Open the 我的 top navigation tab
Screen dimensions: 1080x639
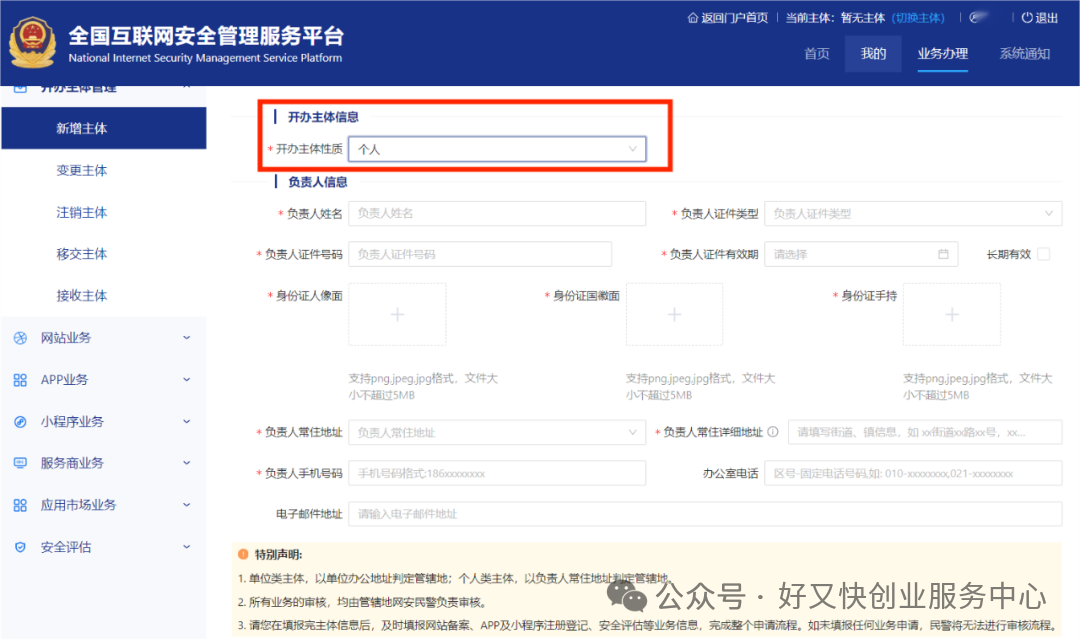873,54
